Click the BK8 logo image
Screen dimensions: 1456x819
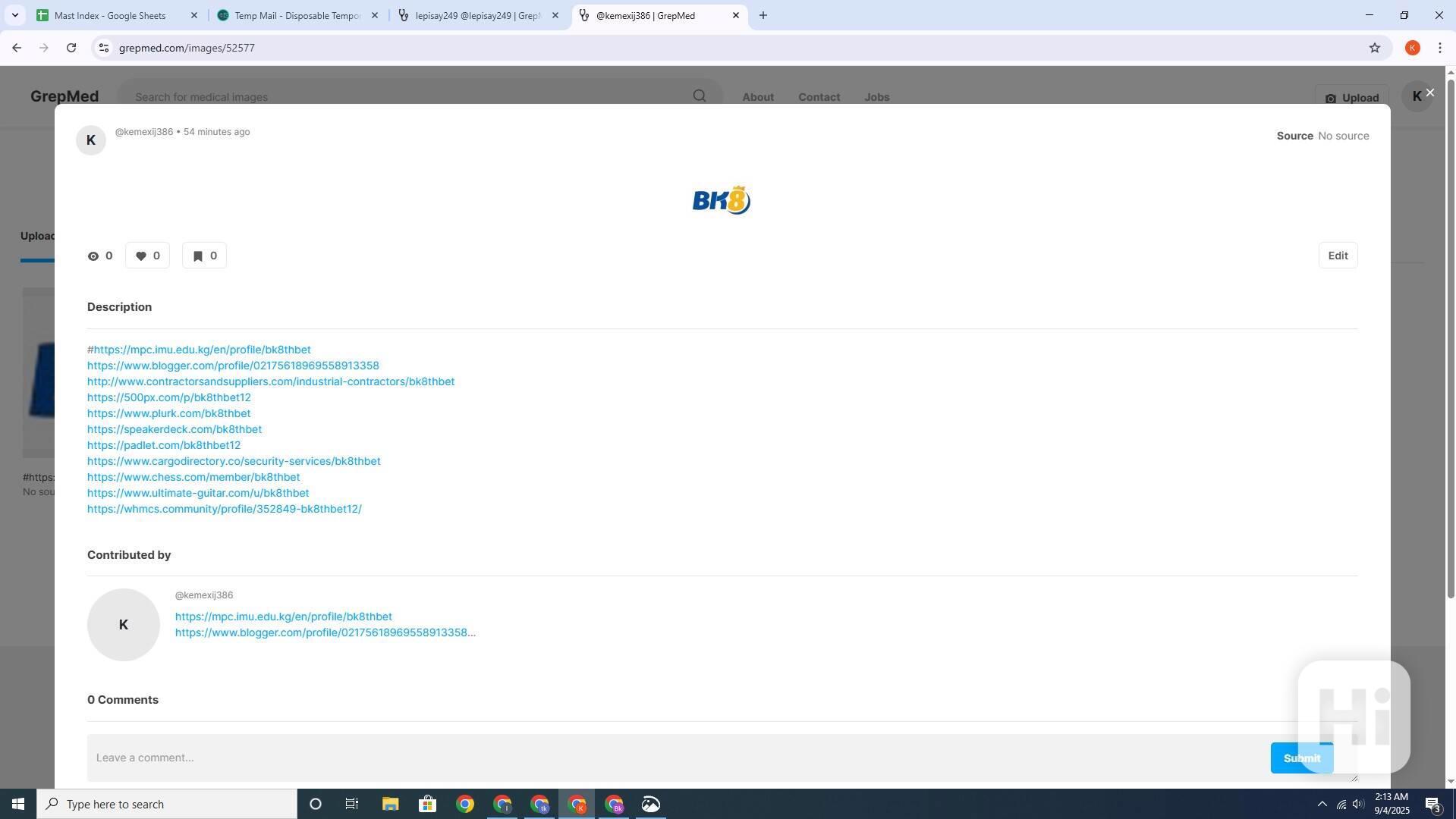721,200
